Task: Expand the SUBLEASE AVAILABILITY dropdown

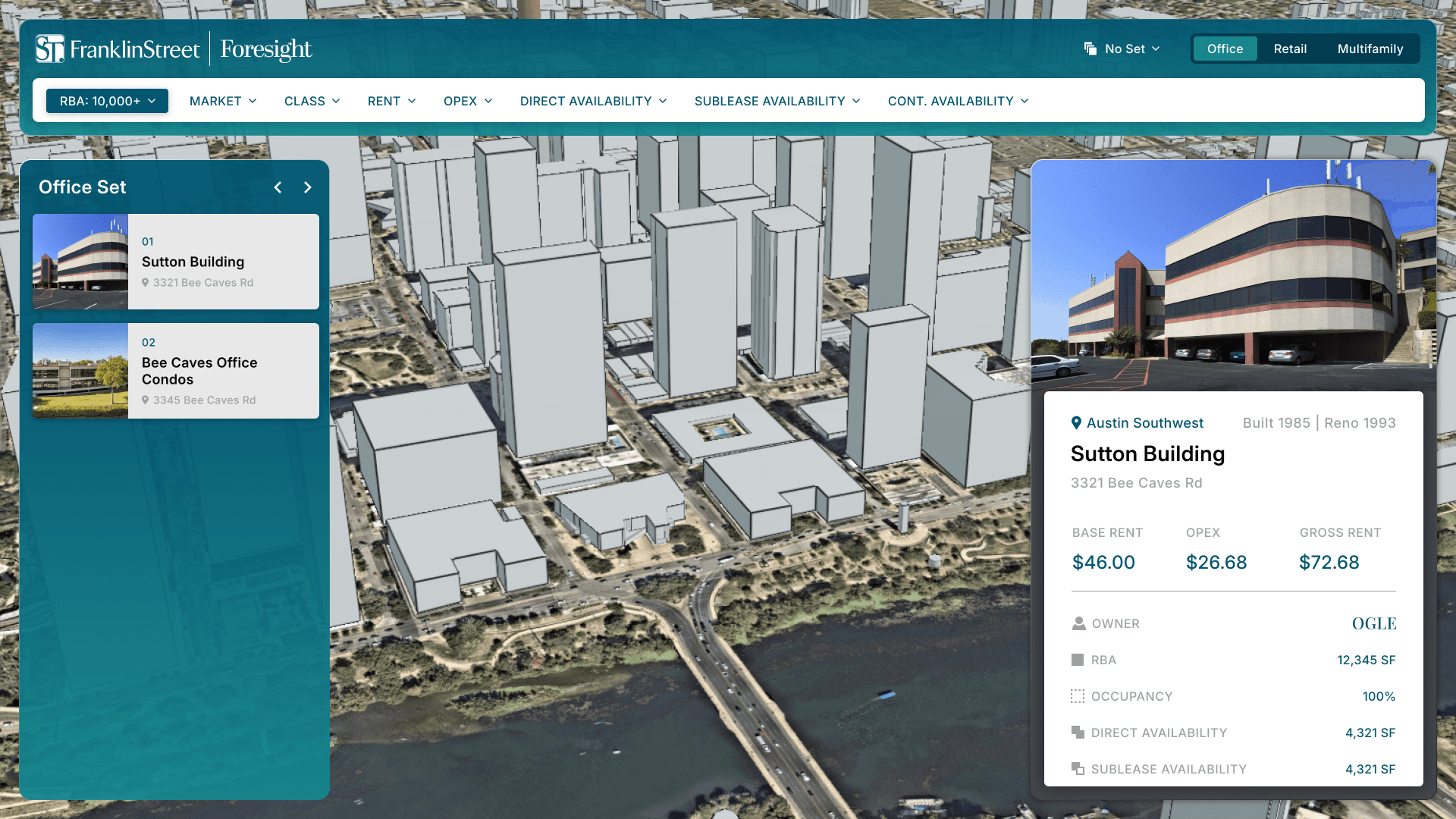Action: pos(777,101)
